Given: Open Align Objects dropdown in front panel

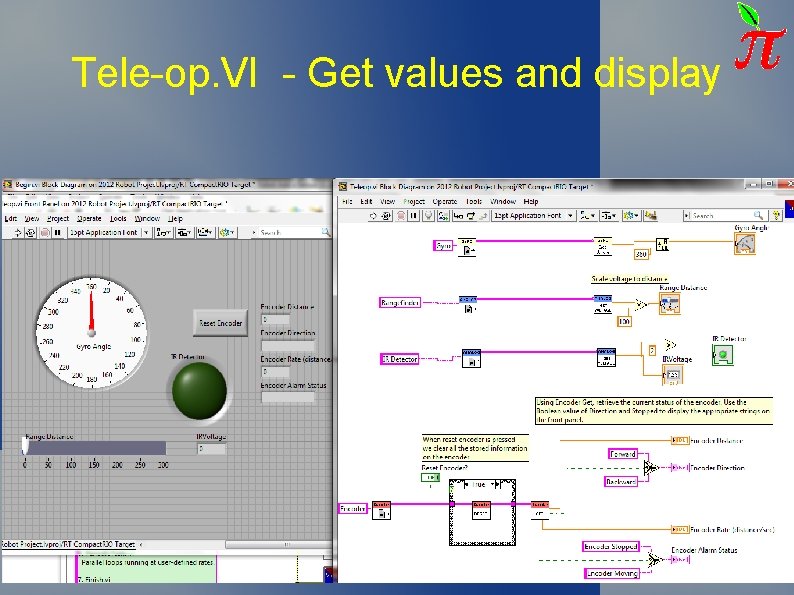Looking at the screenshot, I should (x=163, y=232).
